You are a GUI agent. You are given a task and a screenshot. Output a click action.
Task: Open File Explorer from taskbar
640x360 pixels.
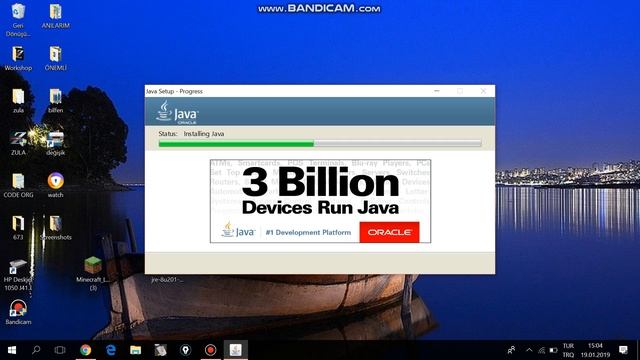(136, 350)
